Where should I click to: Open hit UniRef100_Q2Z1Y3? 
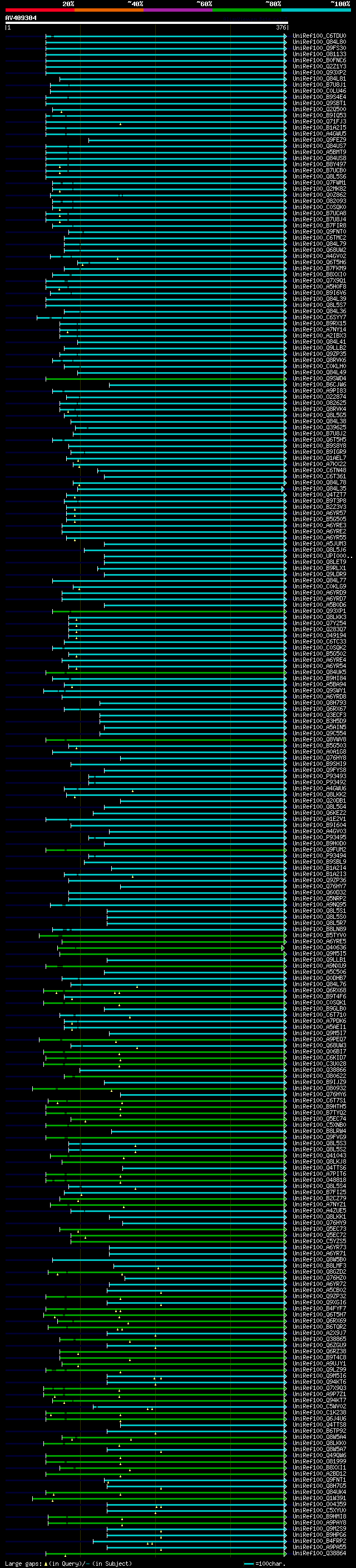click(319, 66)
